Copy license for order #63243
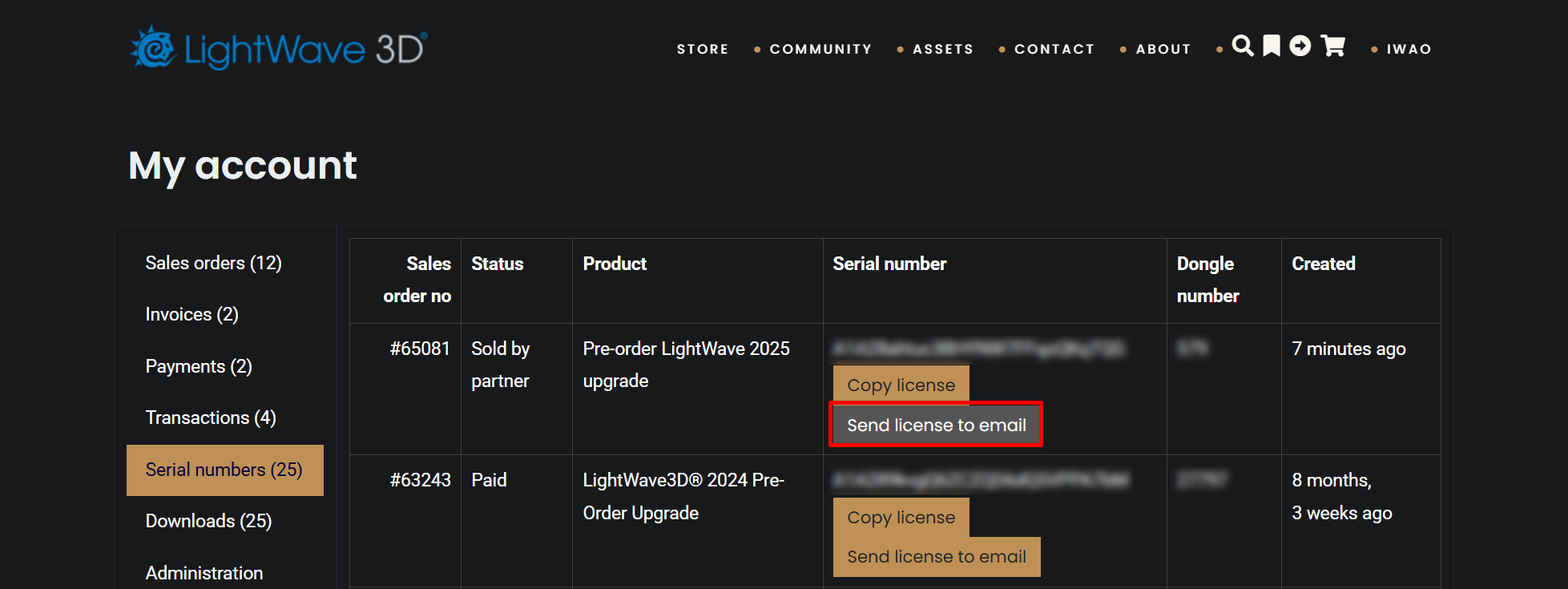This screenshot has height=589, width=1568. pyautogui.click(x=901, y=517)
